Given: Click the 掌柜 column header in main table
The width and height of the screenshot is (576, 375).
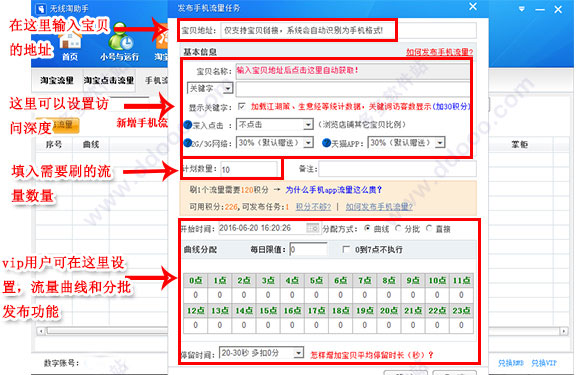Looking at the screenshot, I should pos(519,145).
